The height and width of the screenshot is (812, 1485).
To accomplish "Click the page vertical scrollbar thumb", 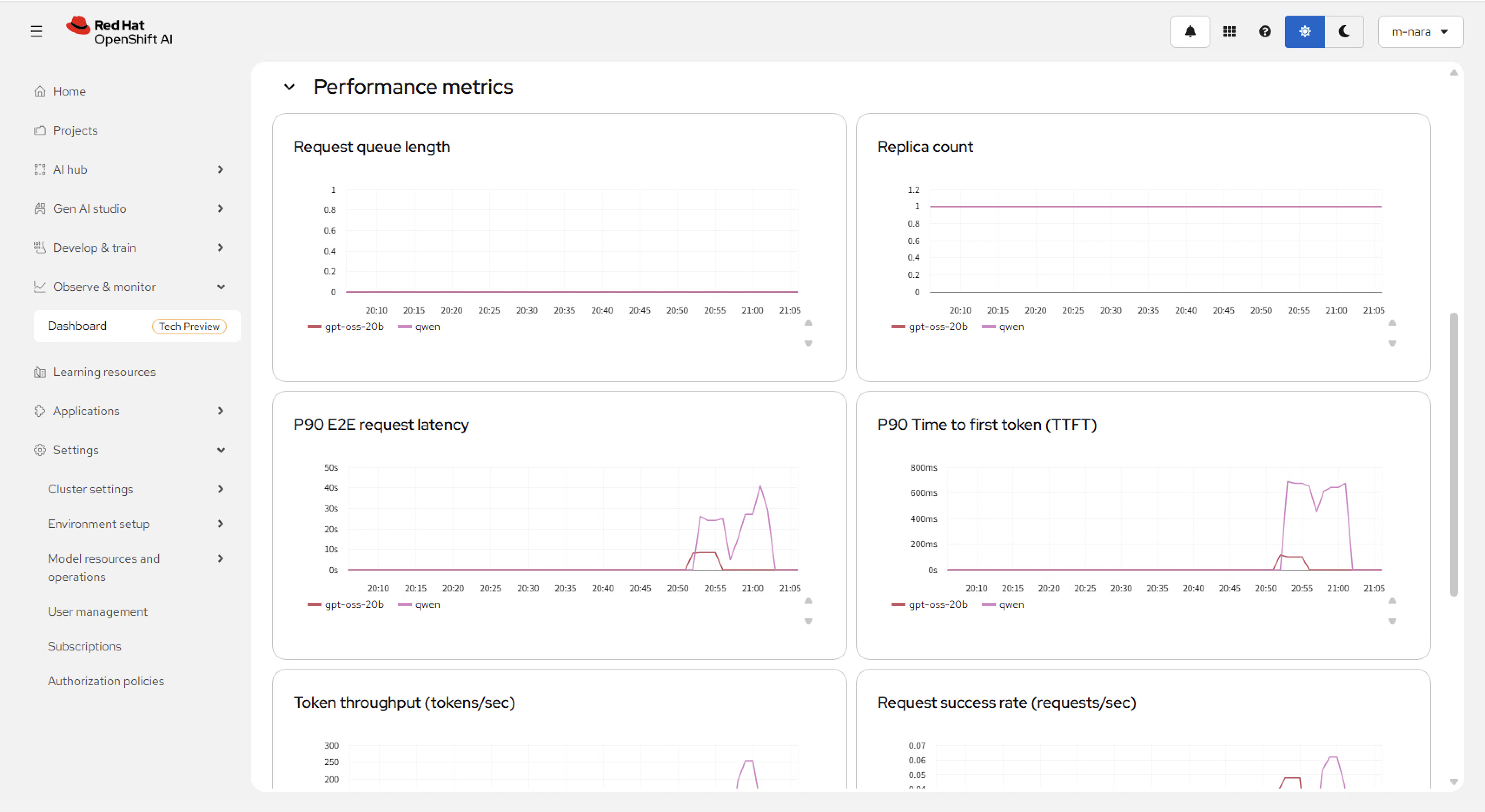I will tap(1454, 454).
